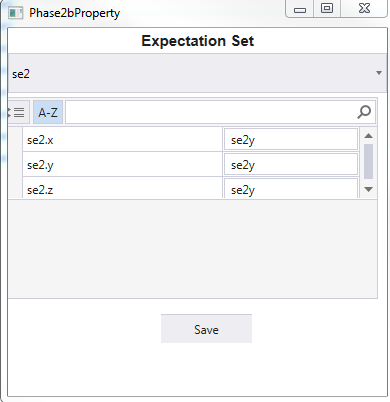The height and width of the screenshot is (402, 390).
Task: Click the Phase2bProperty window icon
Action: 15,13
